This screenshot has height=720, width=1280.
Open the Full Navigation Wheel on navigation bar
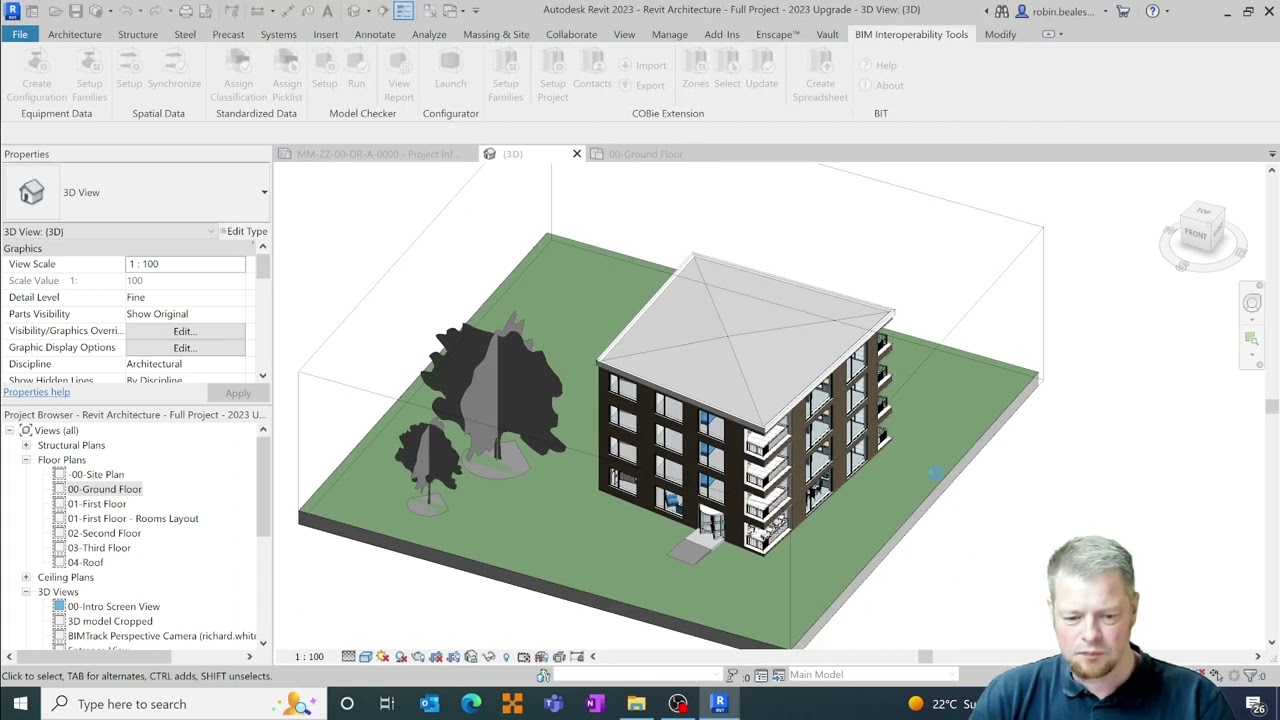1252,304
